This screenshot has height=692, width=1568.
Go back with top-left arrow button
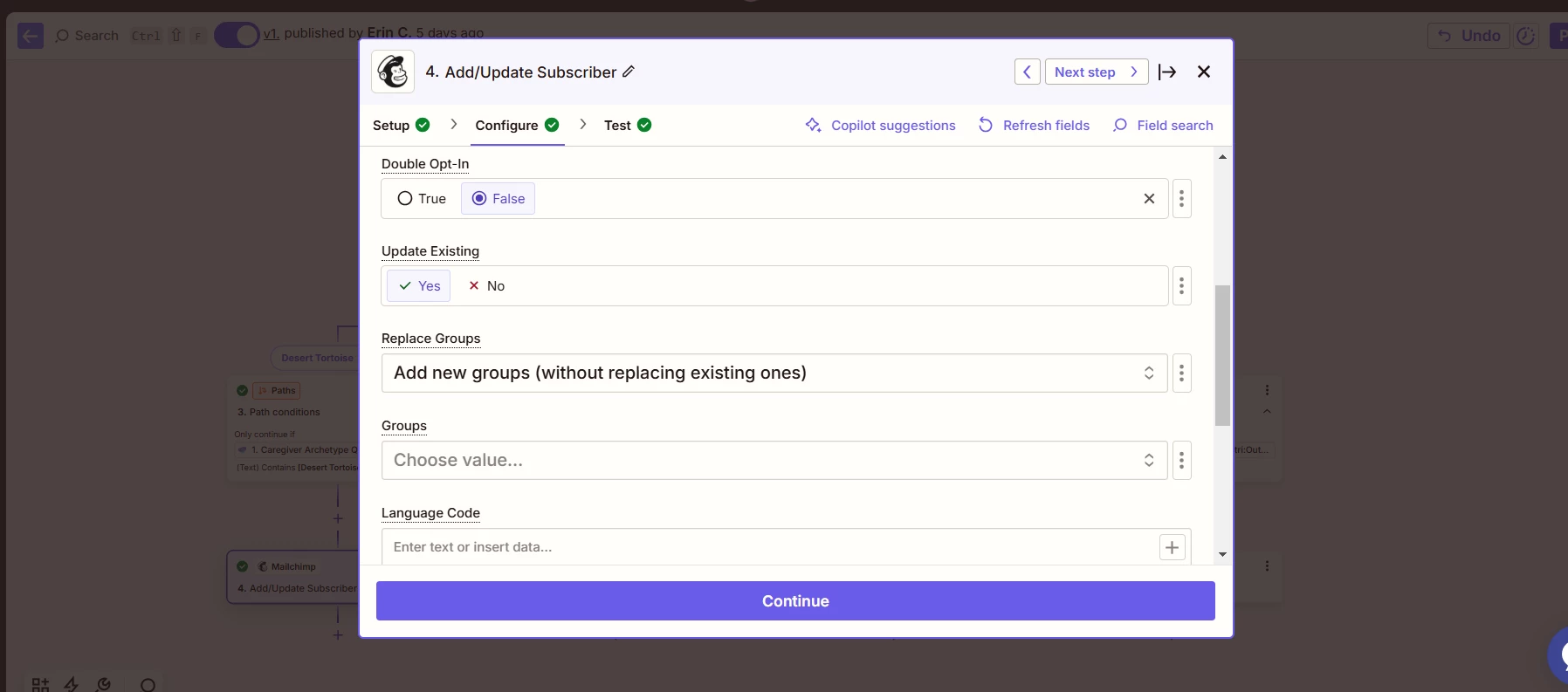pyautogui.click(x=31, y=36)
